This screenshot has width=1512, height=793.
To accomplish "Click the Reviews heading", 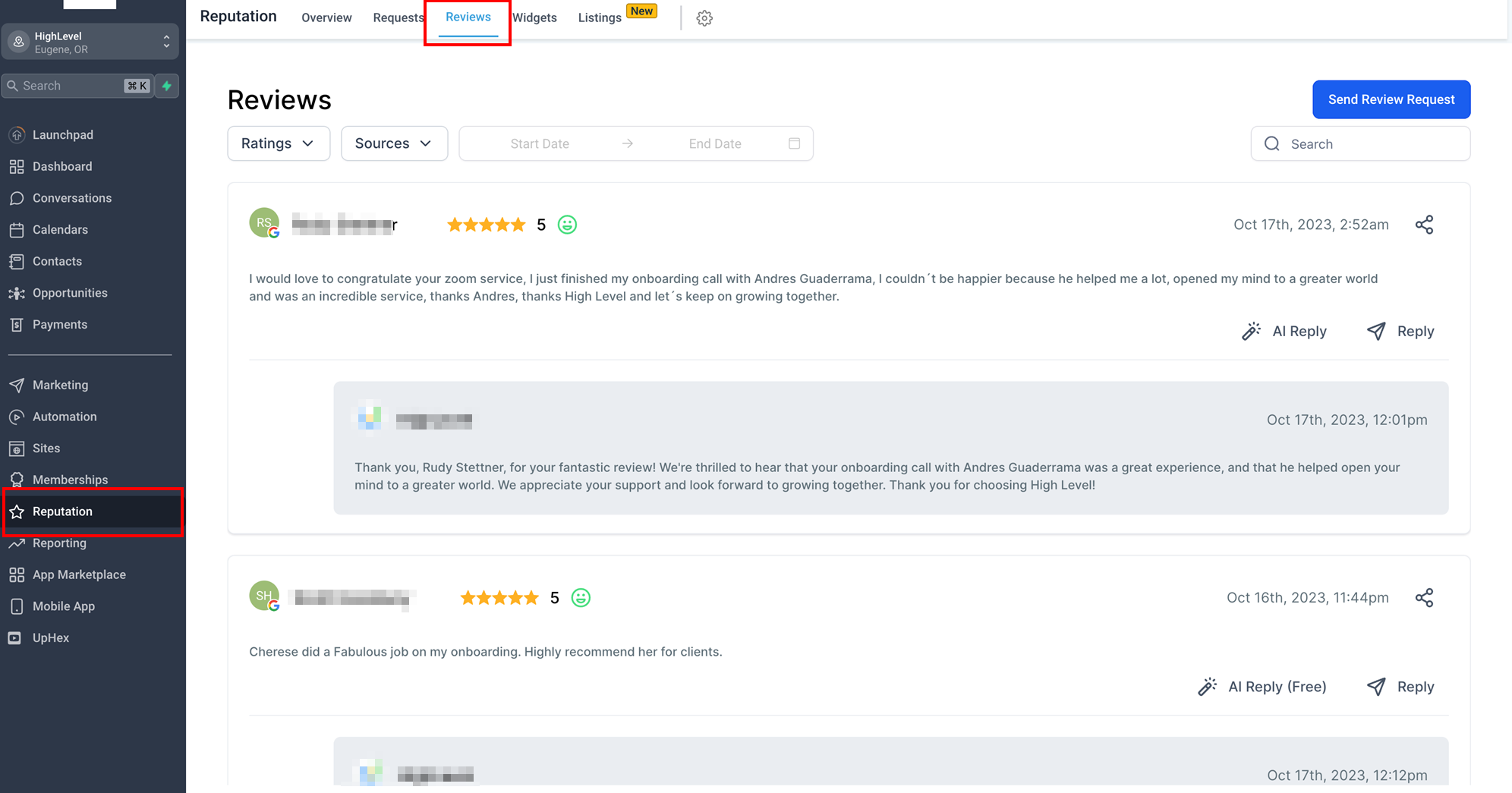I will click(279, 100).
